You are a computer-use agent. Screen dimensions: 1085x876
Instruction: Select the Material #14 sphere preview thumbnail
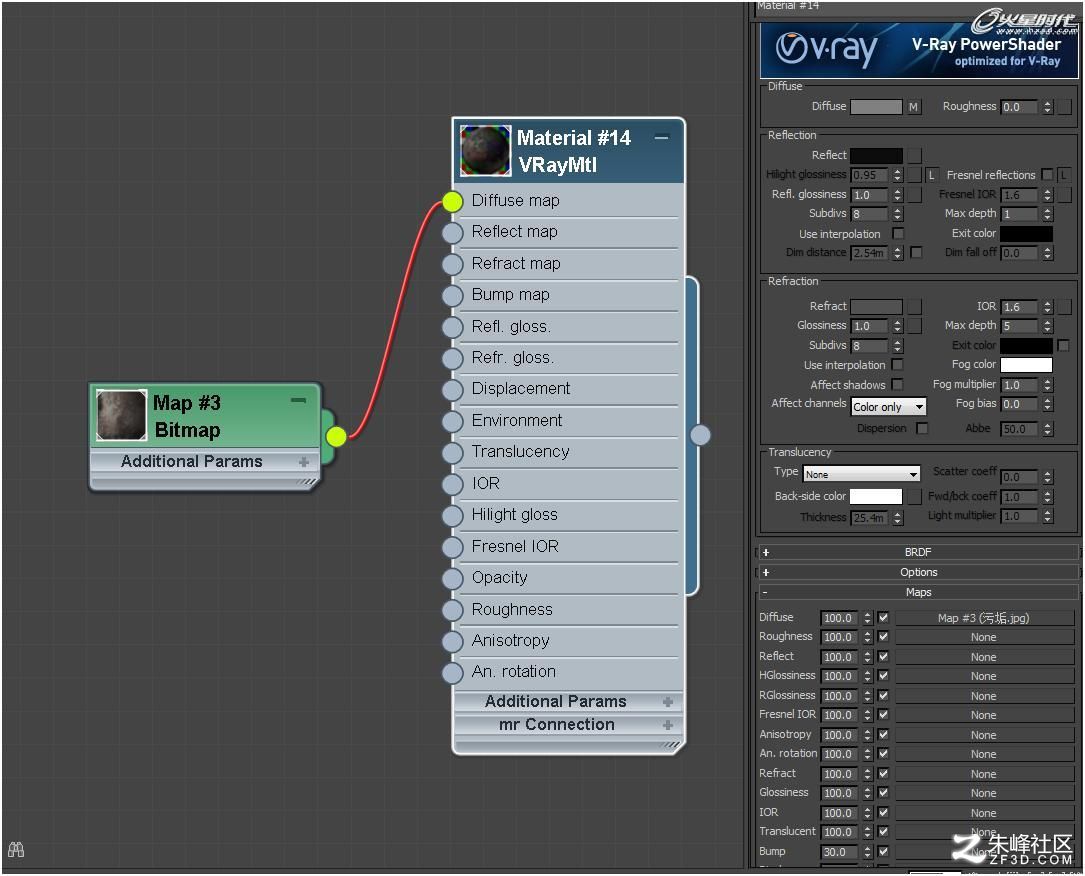tap(486, 151)
